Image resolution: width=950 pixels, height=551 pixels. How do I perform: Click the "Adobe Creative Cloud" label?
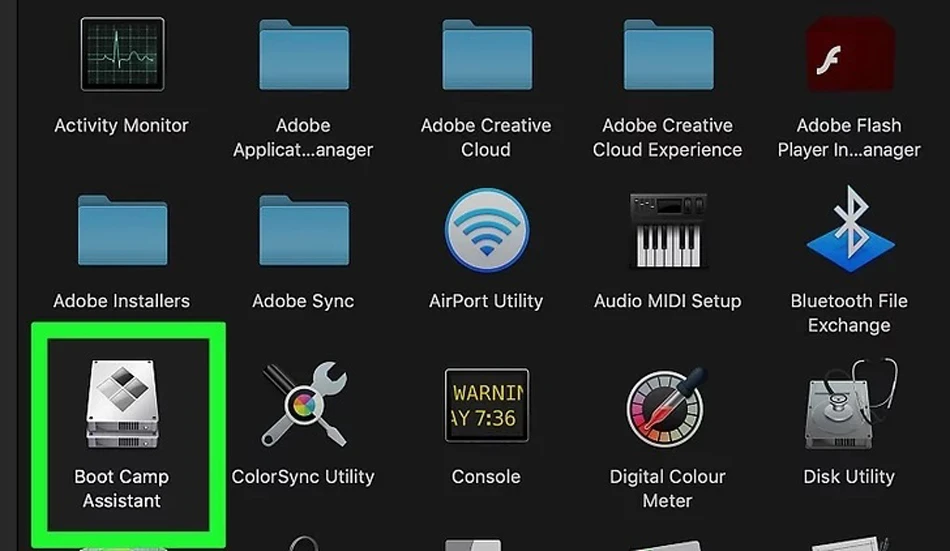(486, 138)
